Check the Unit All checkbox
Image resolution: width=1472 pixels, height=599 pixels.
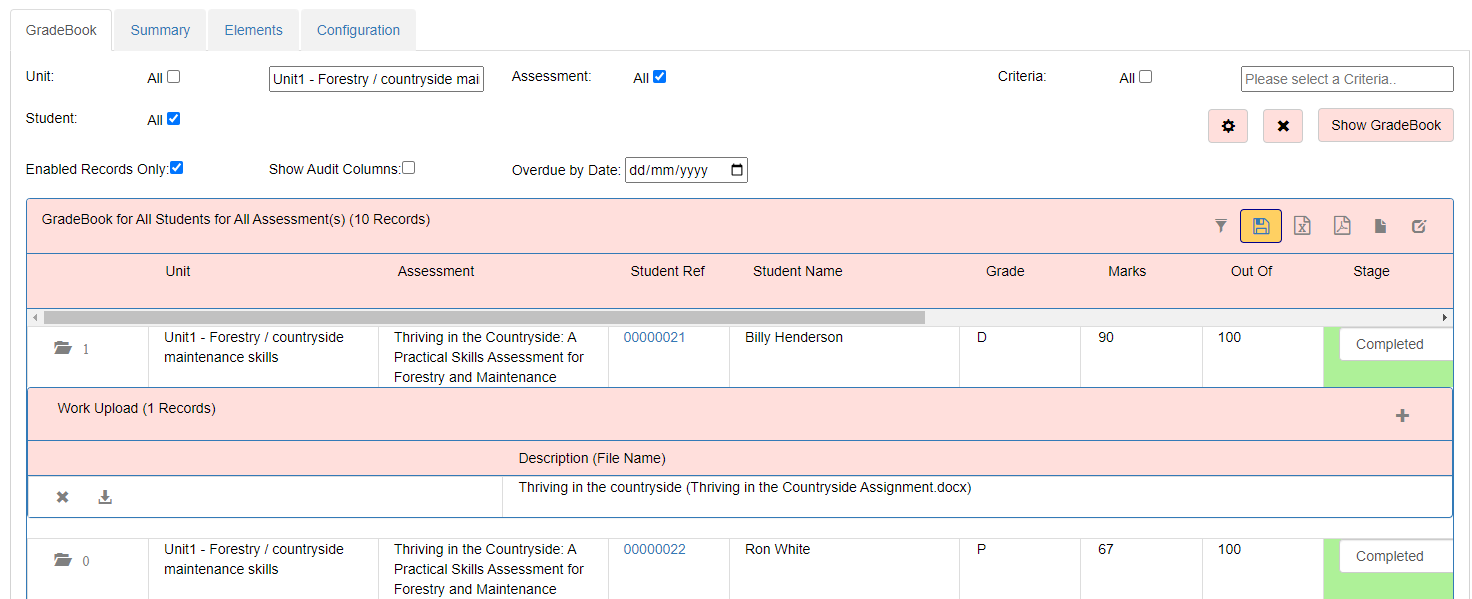(174, 77)
